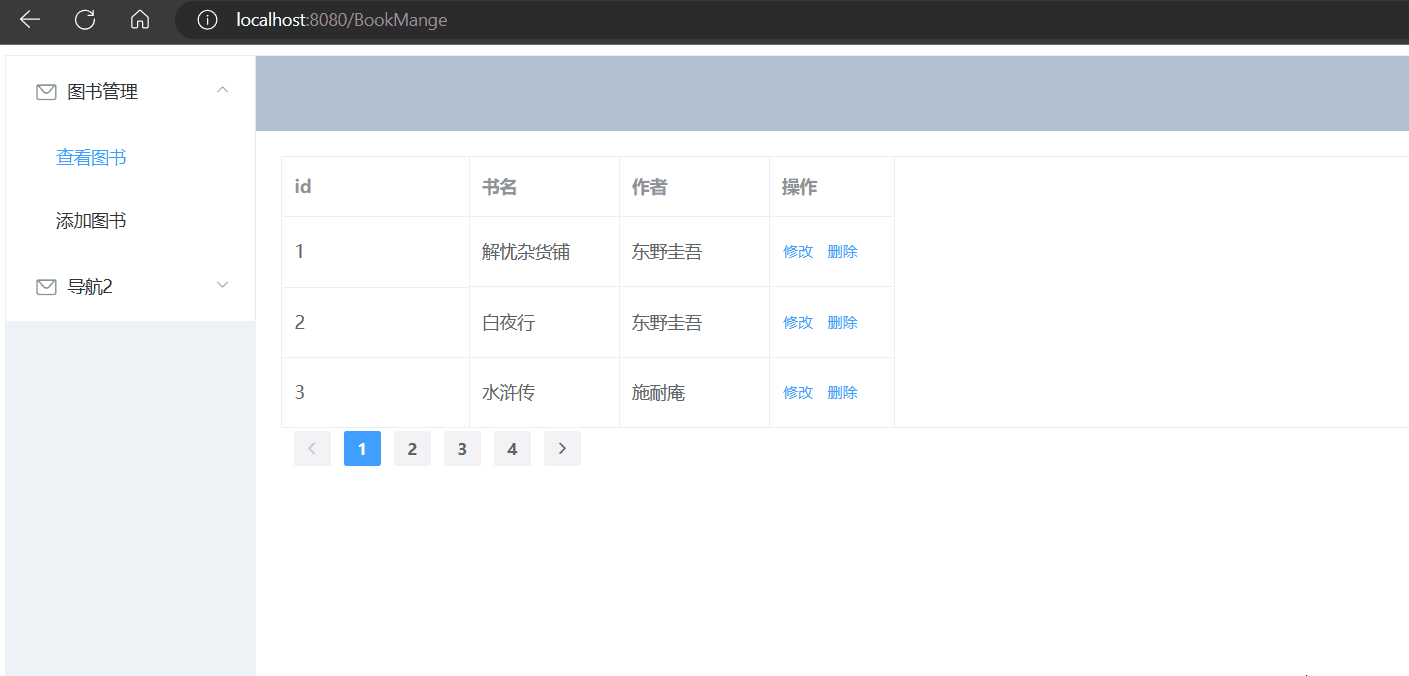Click the envelope icon beside 导航2
Image resolution: width=1409 pixels, height=676 pixels.
[x=46, y=287]
